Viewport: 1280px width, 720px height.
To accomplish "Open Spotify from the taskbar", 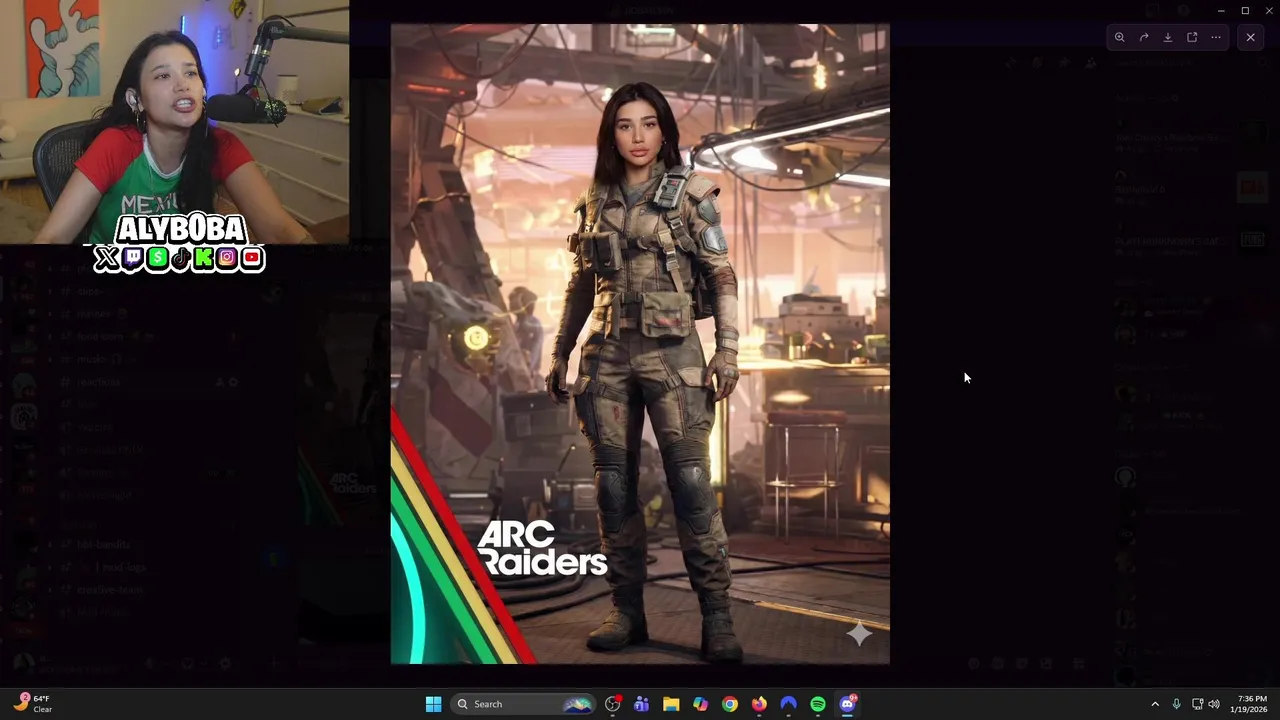I will (x=818, y=704).
